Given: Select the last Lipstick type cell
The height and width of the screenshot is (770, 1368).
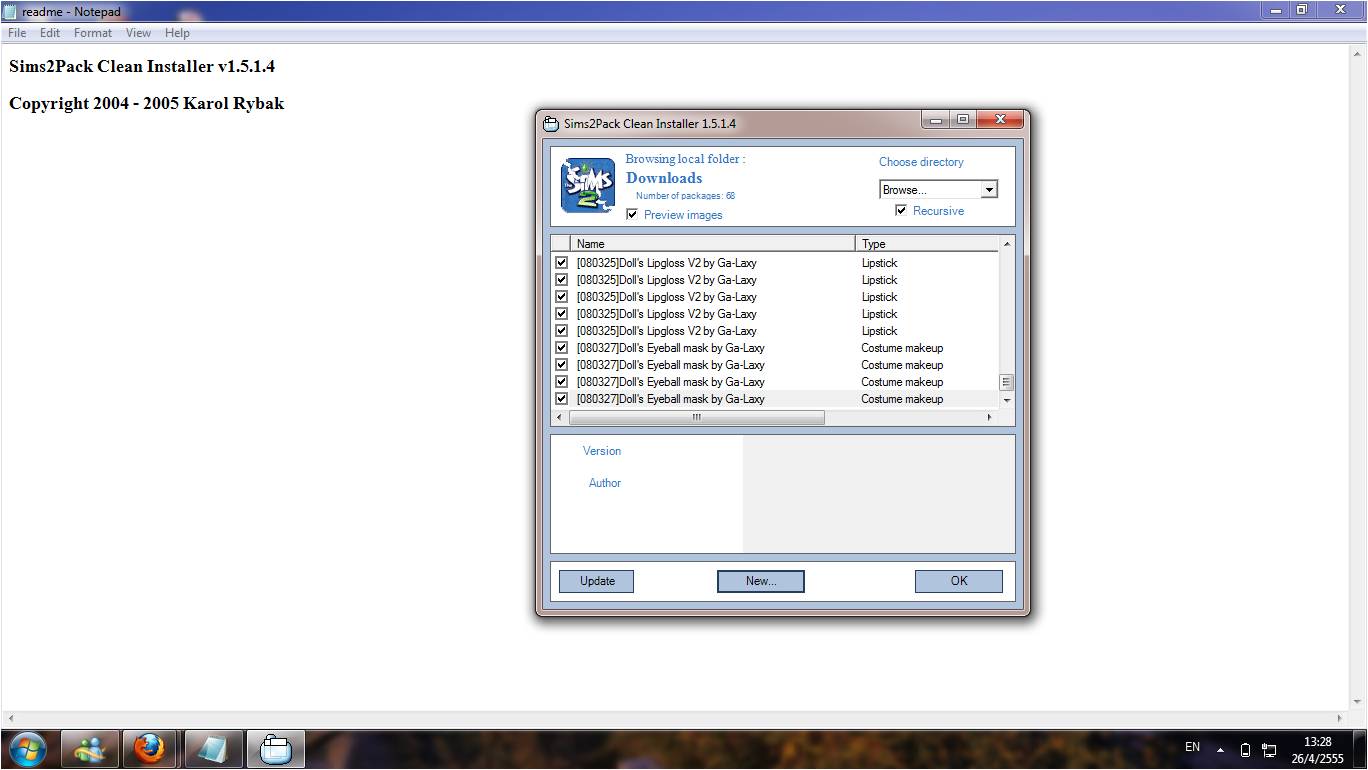Looking at the screenshot, I should click(x=880, y=331).
